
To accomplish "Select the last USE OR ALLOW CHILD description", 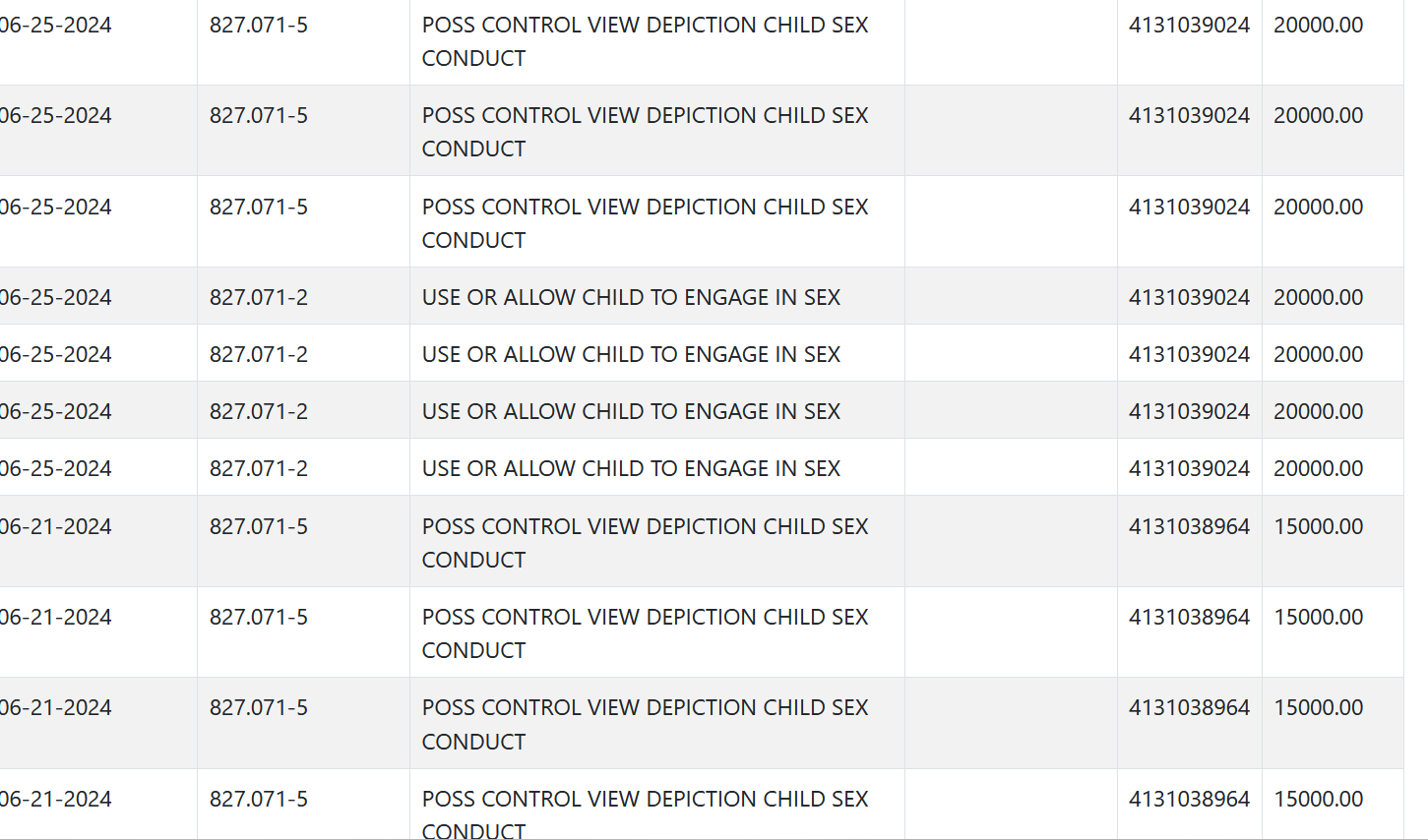I will coord(631,468).
